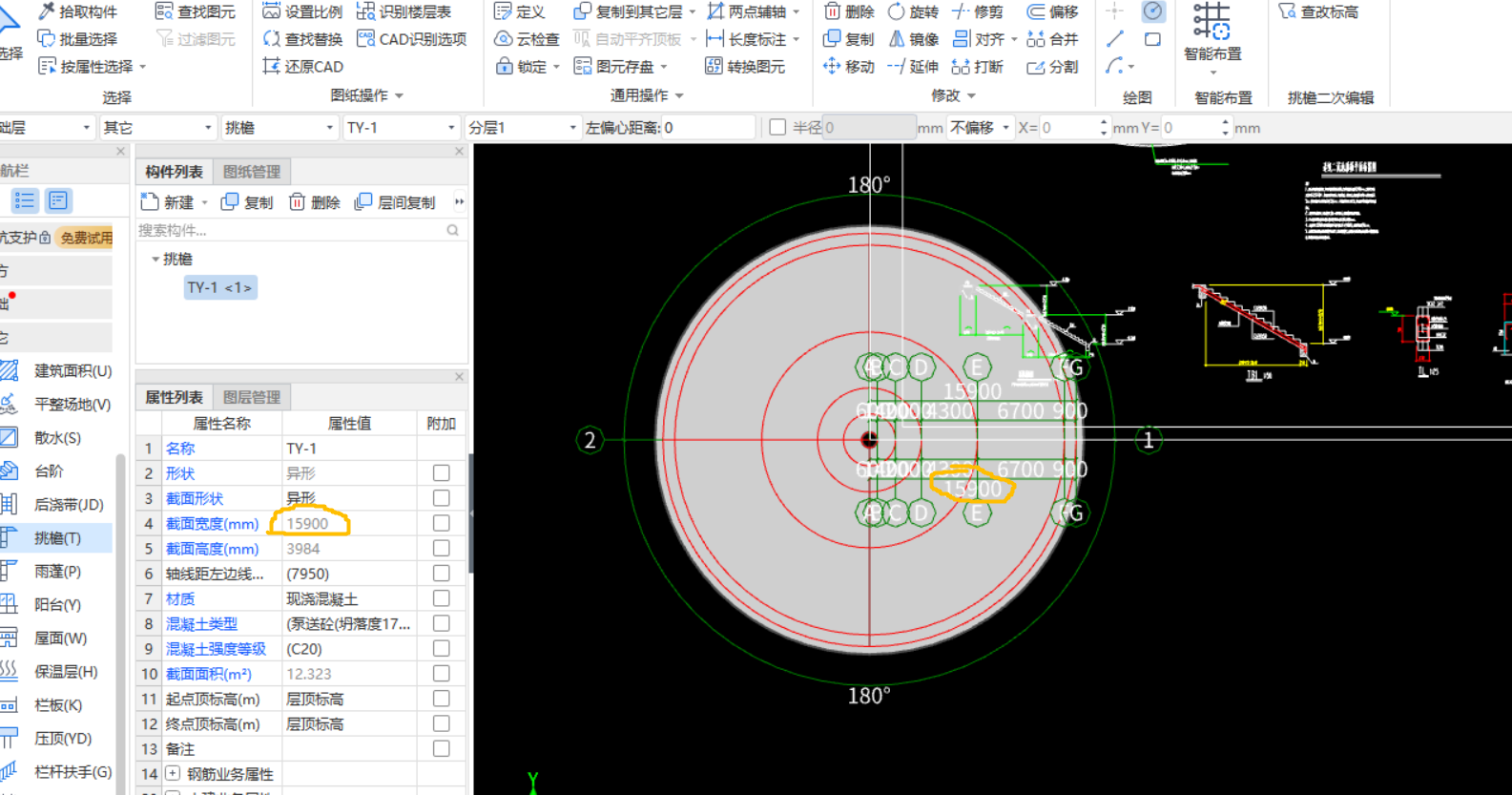Click the 搜索构件 search field
The width and height of the screenshot is (1512, 795).
pos(299,230)
